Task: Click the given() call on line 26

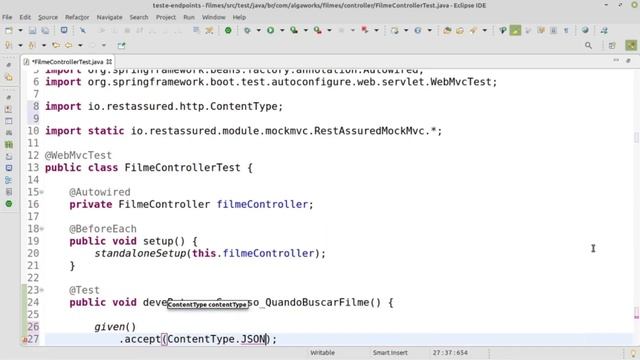Action: tap(115, 327)
